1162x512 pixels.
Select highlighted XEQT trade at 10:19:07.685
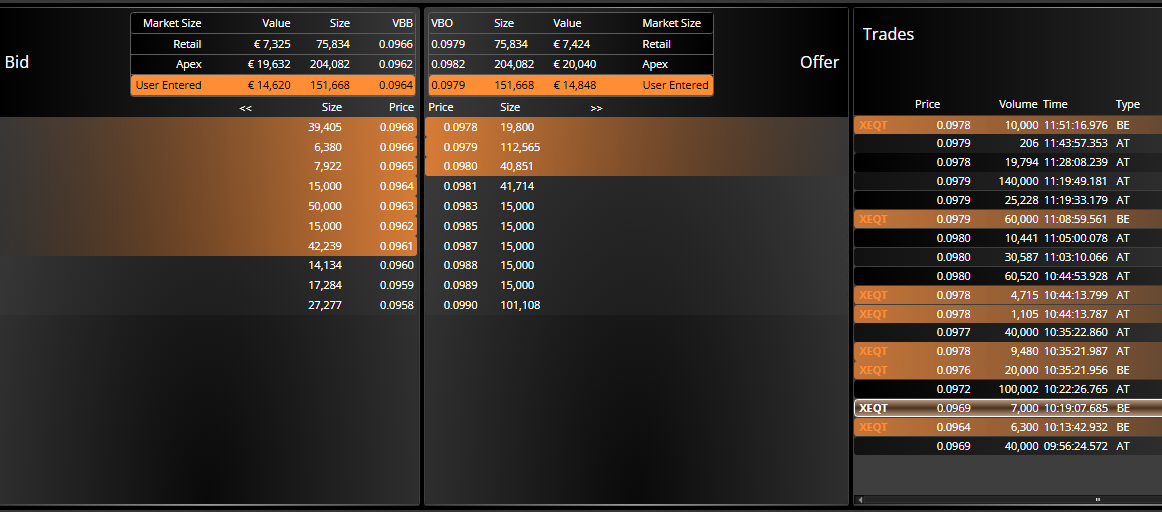click(1008, 408)
